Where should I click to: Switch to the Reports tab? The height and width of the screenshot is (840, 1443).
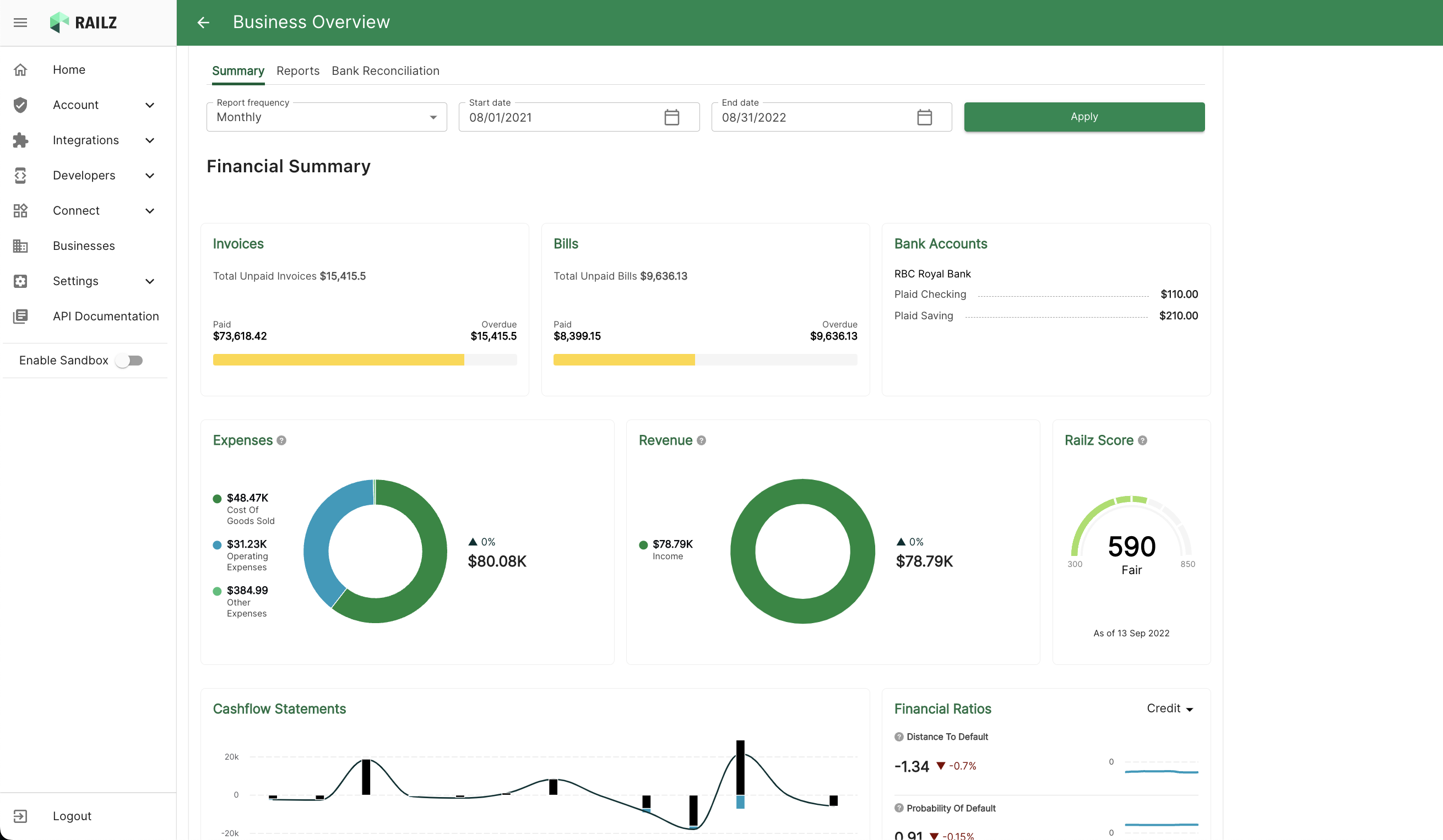tap(298, 71)
